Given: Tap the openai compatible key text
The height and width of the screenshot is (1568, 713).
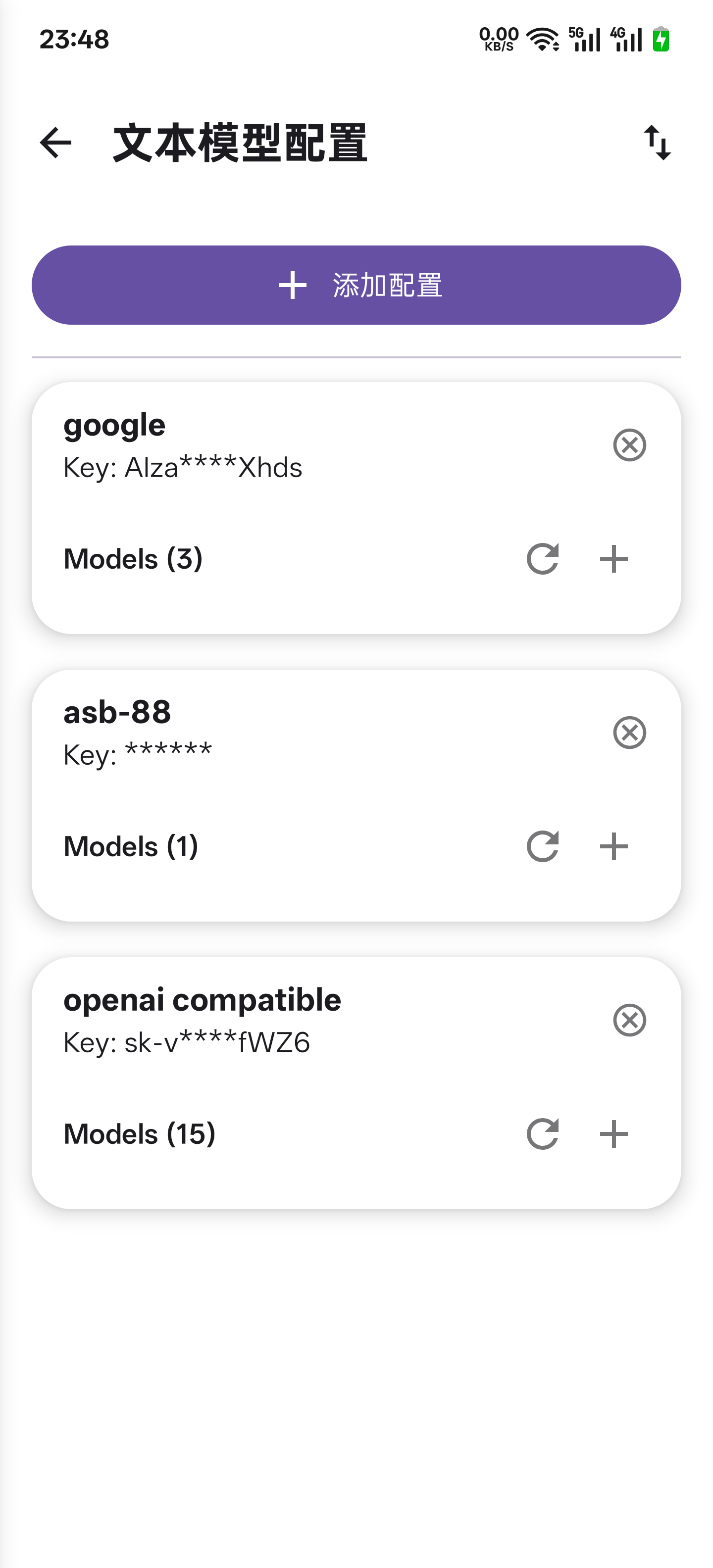Looking at the screenshot, I should pyautogui.click(x=186, y=1043).
